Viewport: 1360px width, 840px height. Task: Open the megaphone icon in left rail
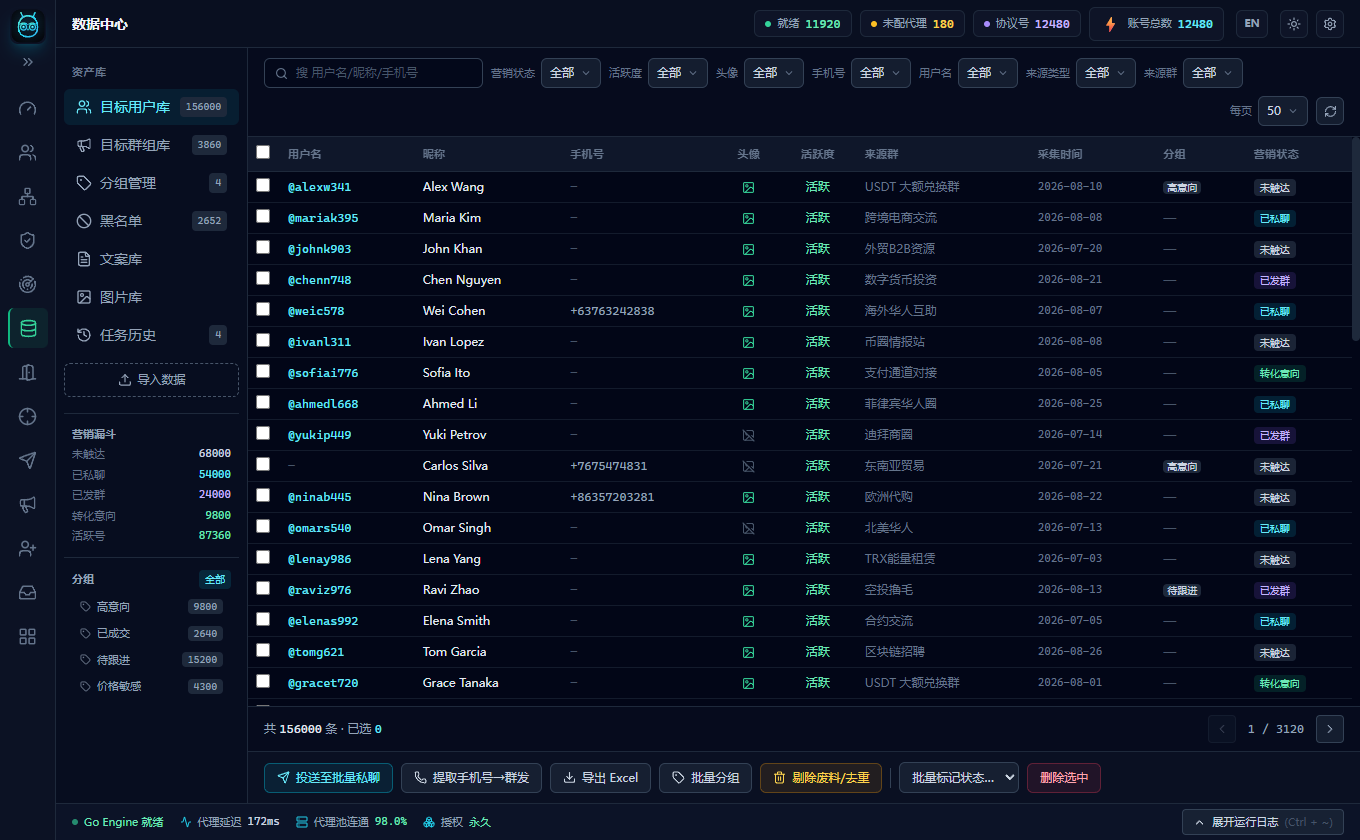click(28, 504)
